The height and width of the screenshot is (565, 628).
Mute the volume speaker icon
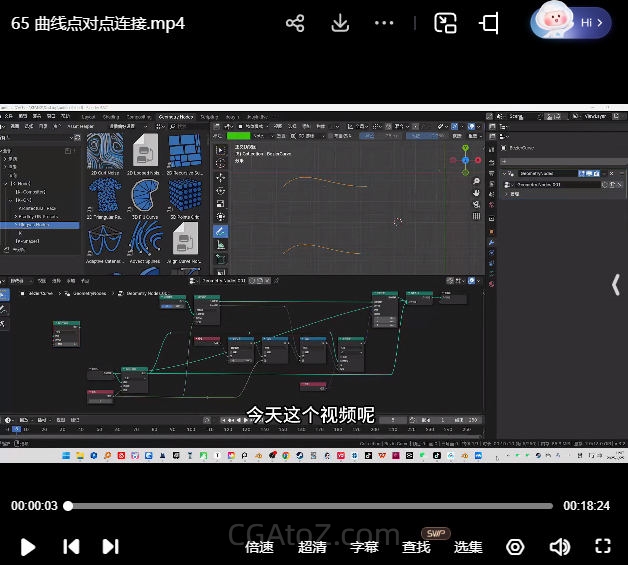pyautogui.click(x=559, y=547)
